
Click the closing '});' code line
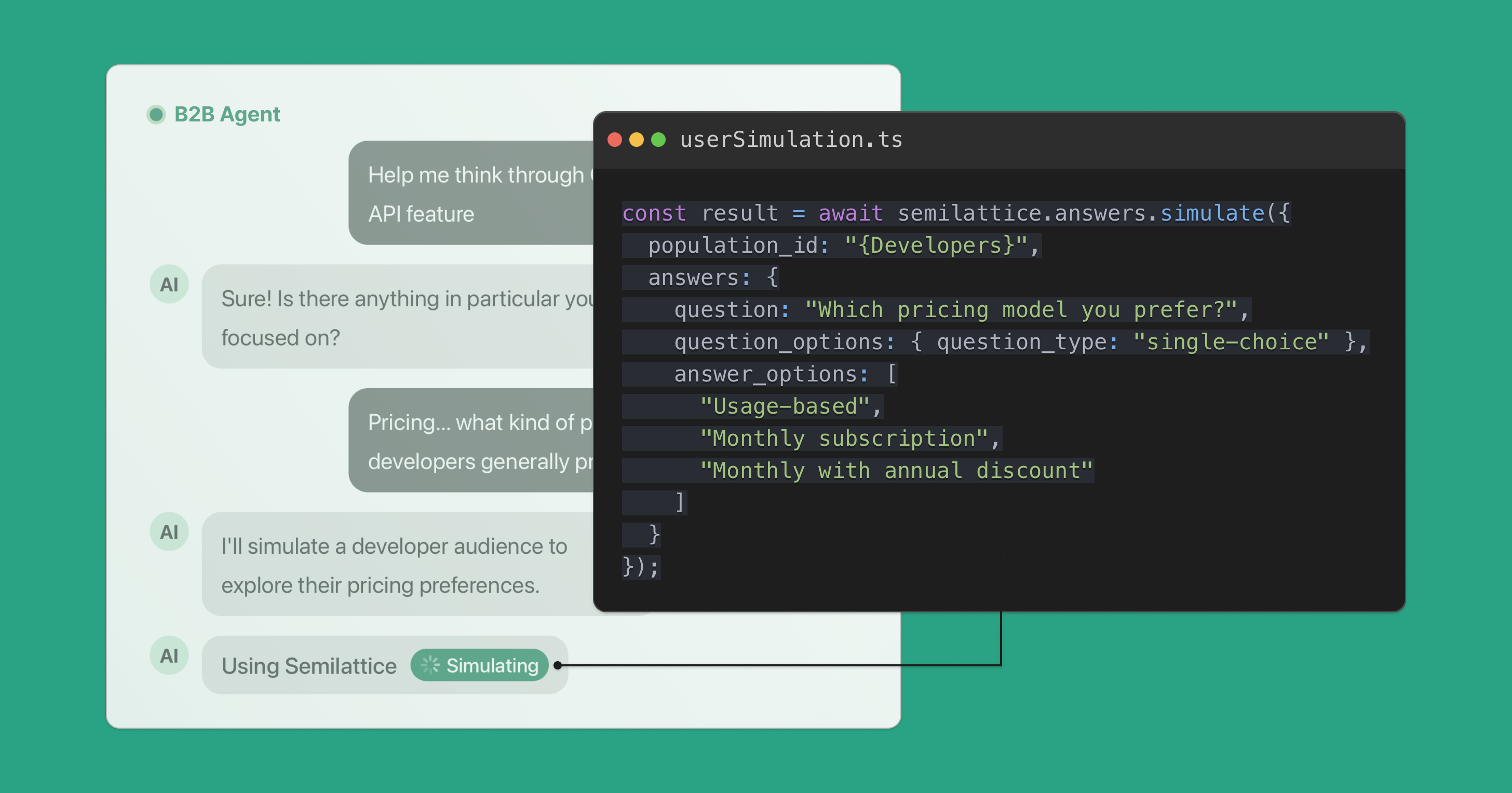(641, 567)
